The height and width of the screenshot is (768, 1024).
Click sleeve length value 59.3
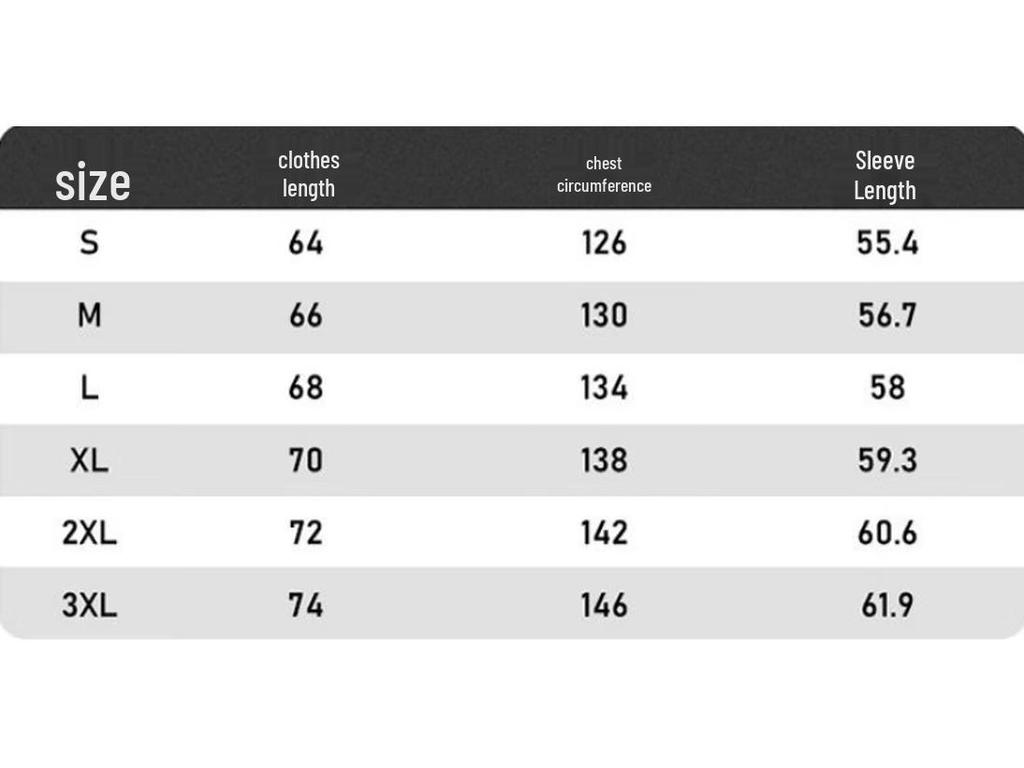click(887, 460)
